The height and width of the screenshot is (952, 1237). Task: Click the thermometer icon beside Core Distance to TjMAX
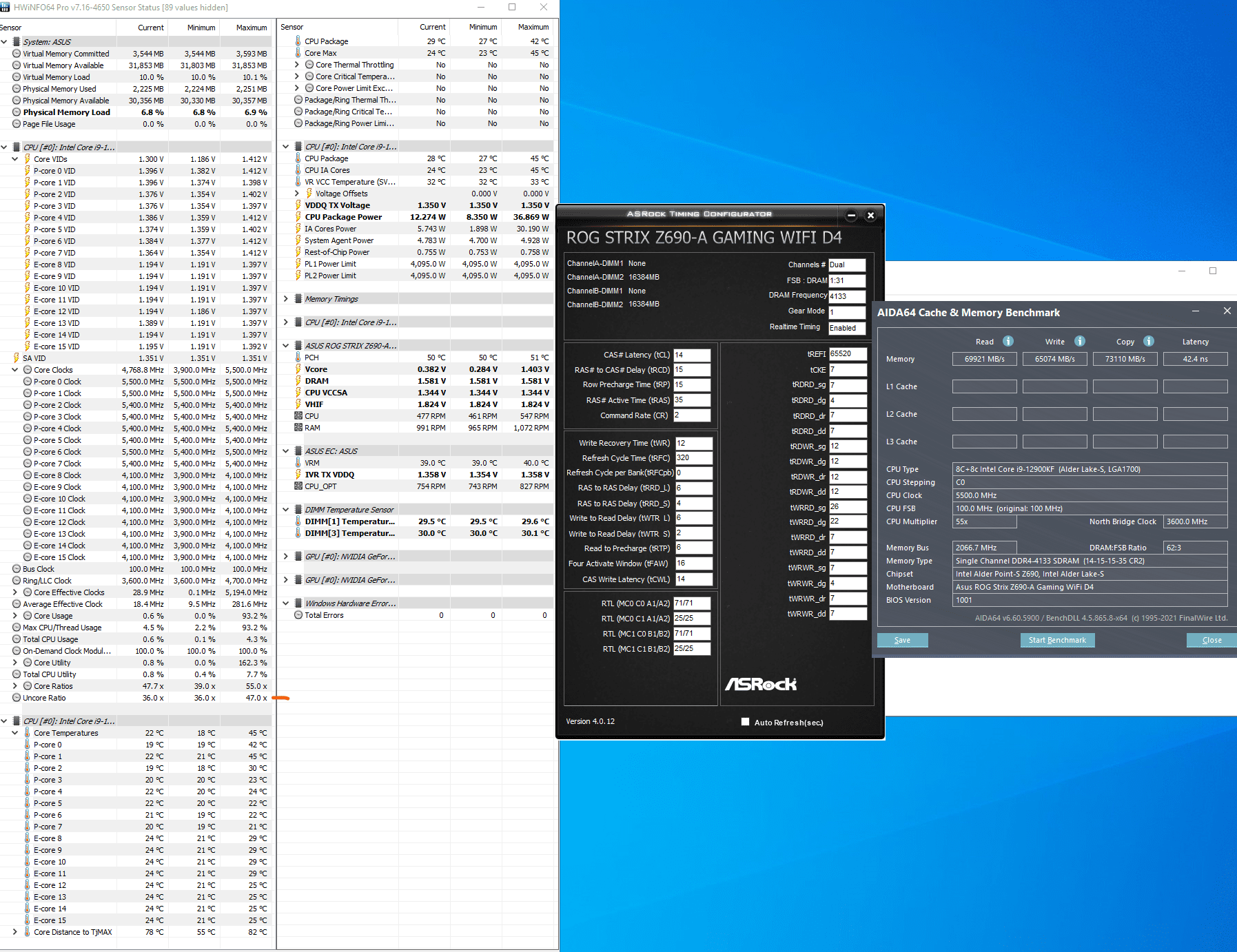pos(28,932)
